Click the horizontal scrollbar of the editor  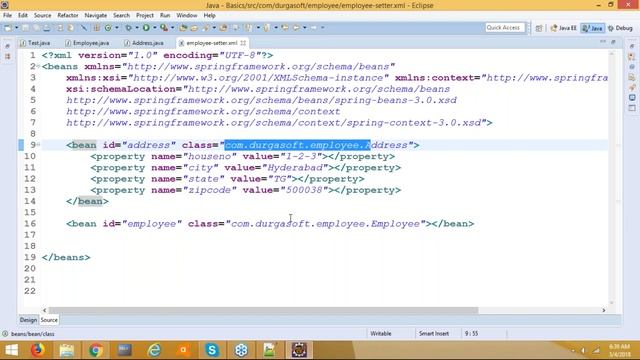(x=263, y=310)
